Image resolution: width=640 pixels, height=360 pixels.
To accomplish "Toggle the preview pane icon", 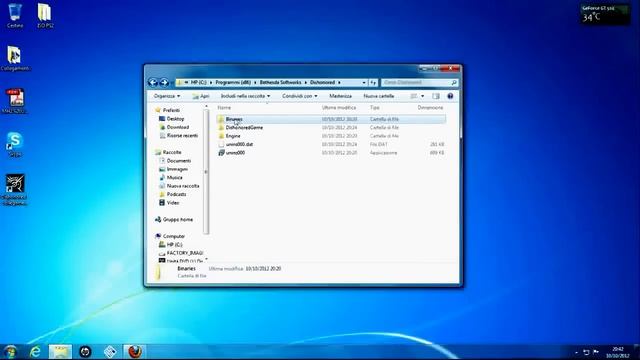I will click(x=436, y=96).
